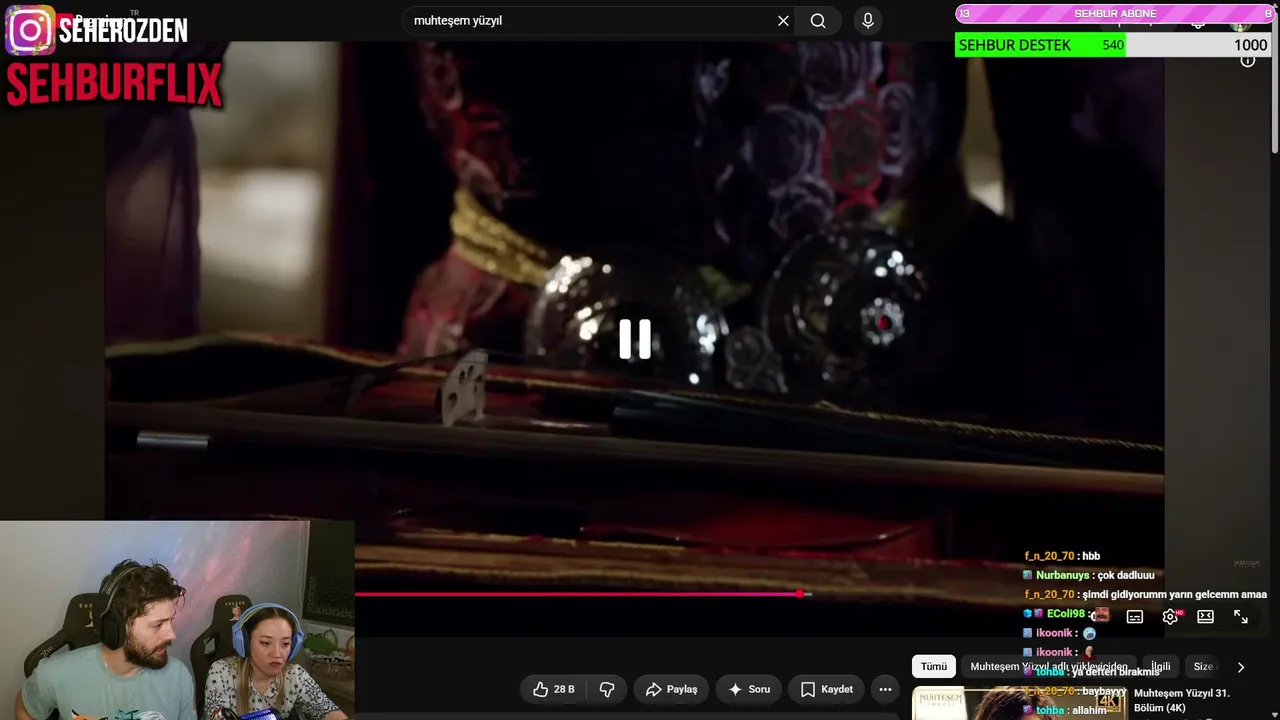Click the SEHBUR DESTEK goal bar

pyautogui.click(x=1113, y=45)
